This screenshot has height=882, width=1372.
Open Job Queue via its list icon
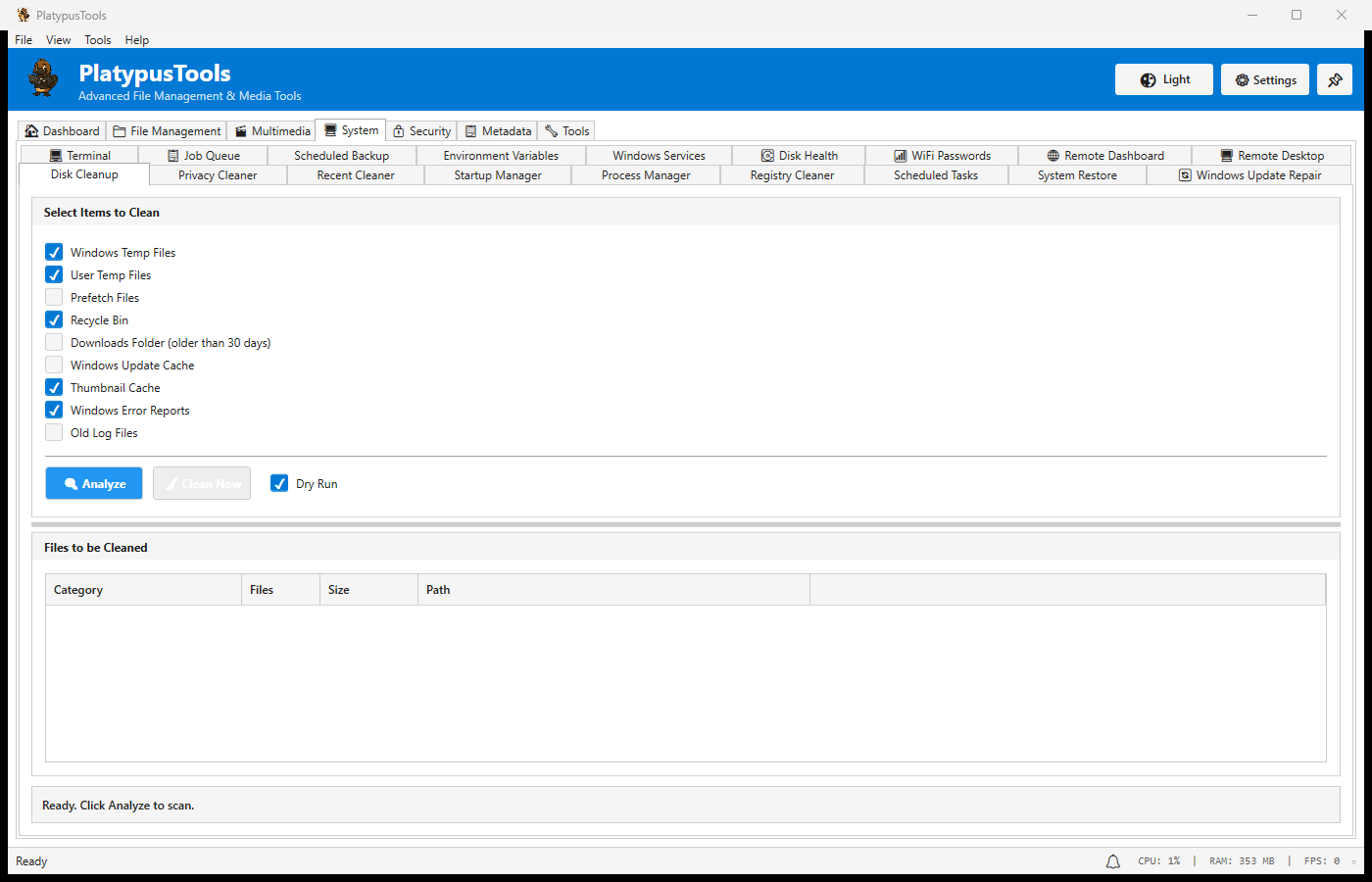coord(172,155)
